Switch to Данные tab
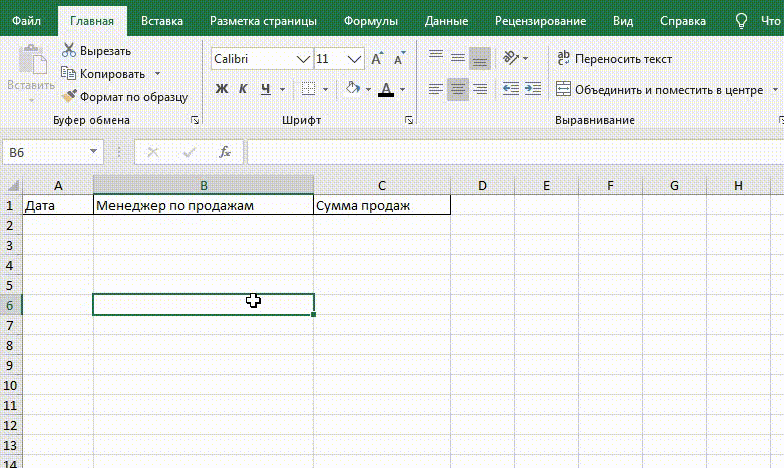The image size is (784, 468). coord(446,21)
